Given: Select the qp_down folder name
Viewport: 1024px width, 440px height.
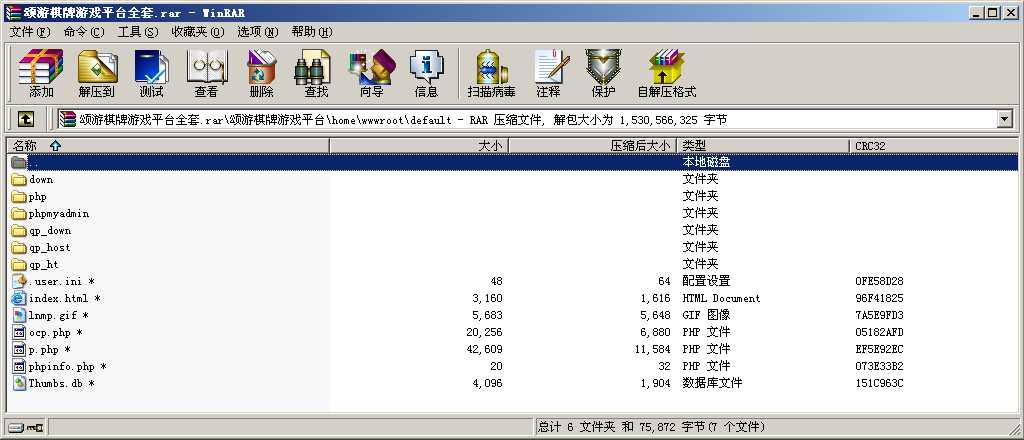Looking at the screenshot, I should (x=50, y=230).
